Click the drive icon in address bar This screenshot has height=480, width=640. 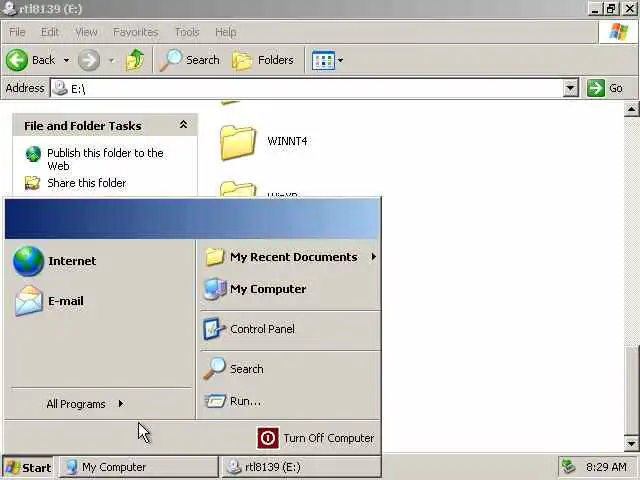[60, 88]
